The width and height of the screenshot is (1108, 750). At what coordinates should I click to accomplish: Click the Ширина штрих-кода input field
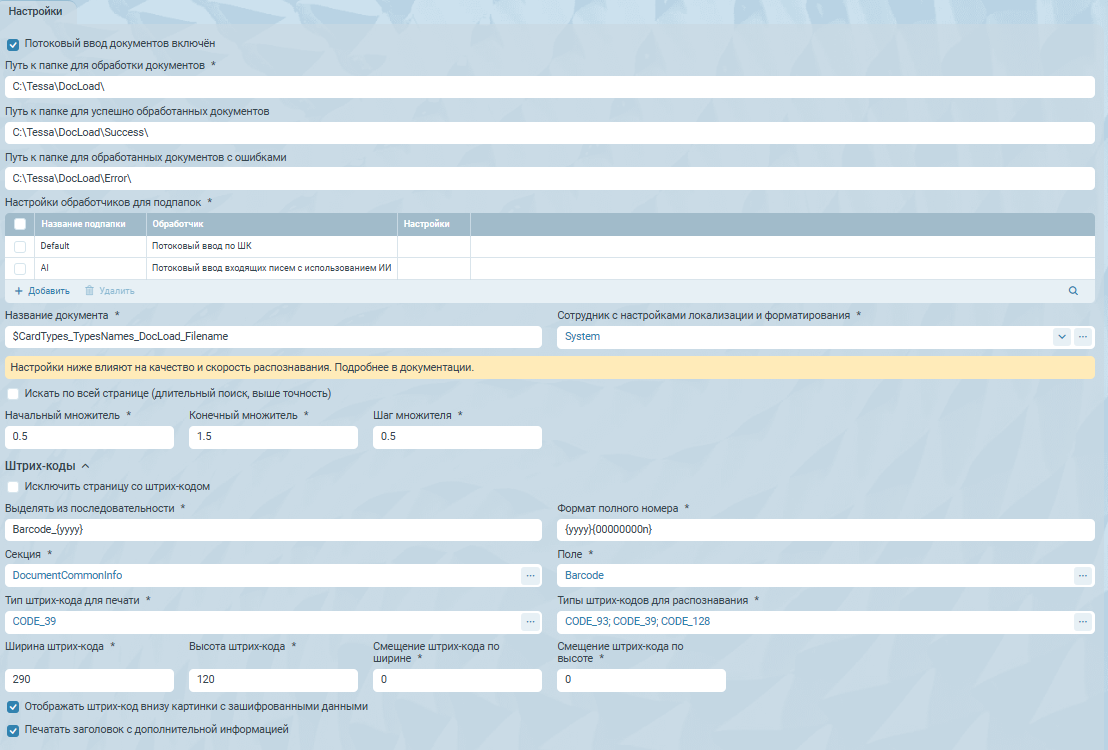89,680
